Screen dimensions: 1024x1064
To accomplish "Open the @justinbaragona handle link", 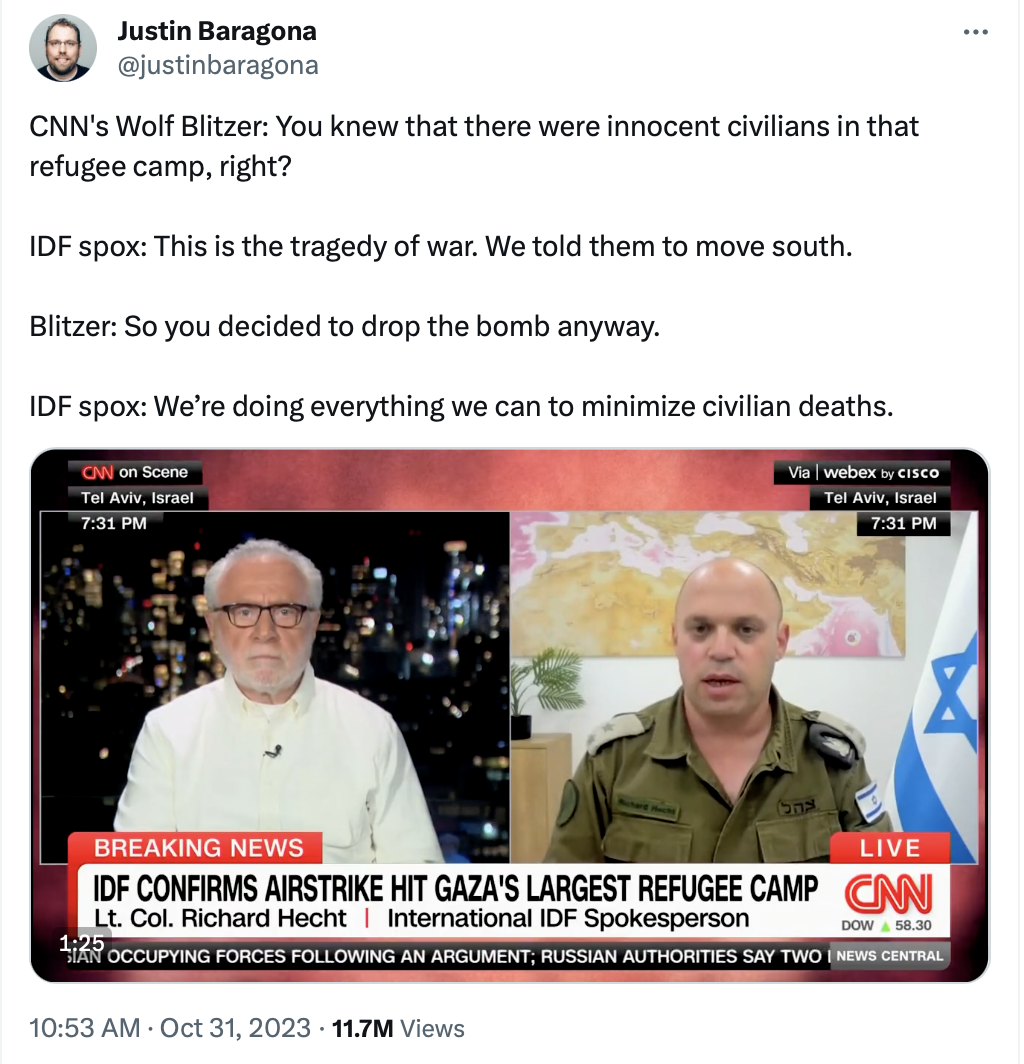I will click(218, 66).
